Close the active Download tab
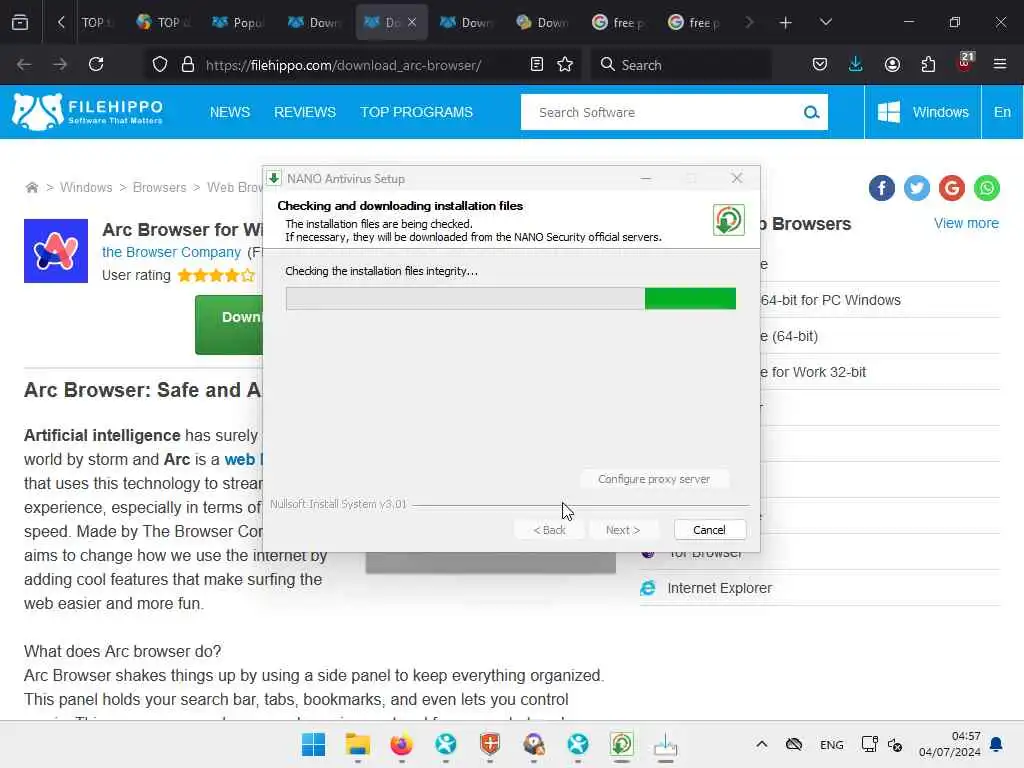Viewport: 1024px width, 768px height. [412, 22]
